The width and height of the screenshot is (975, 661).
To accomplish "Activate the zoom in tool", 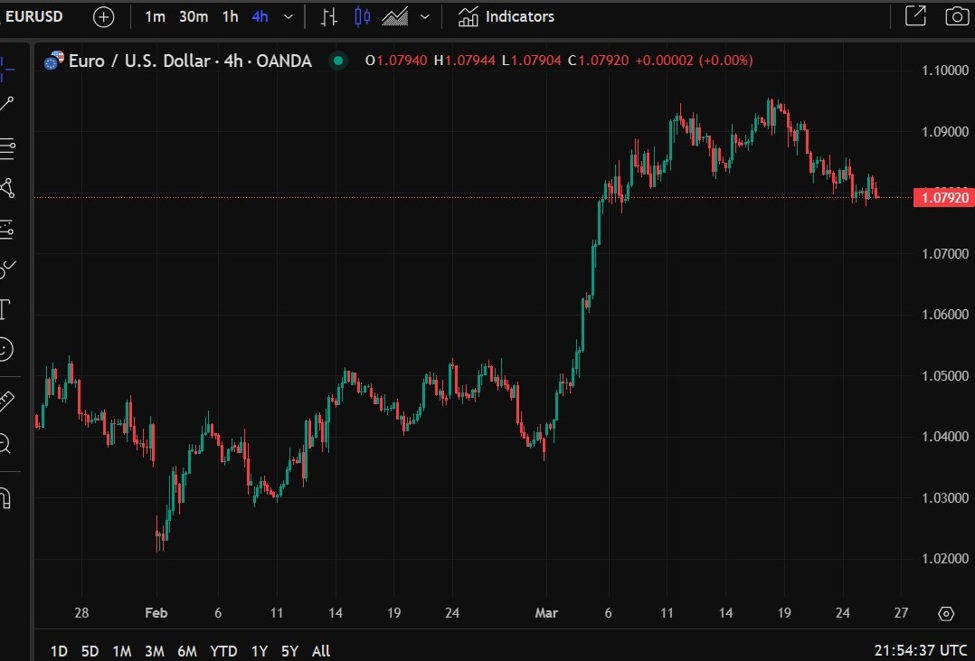I will (5, 443).
